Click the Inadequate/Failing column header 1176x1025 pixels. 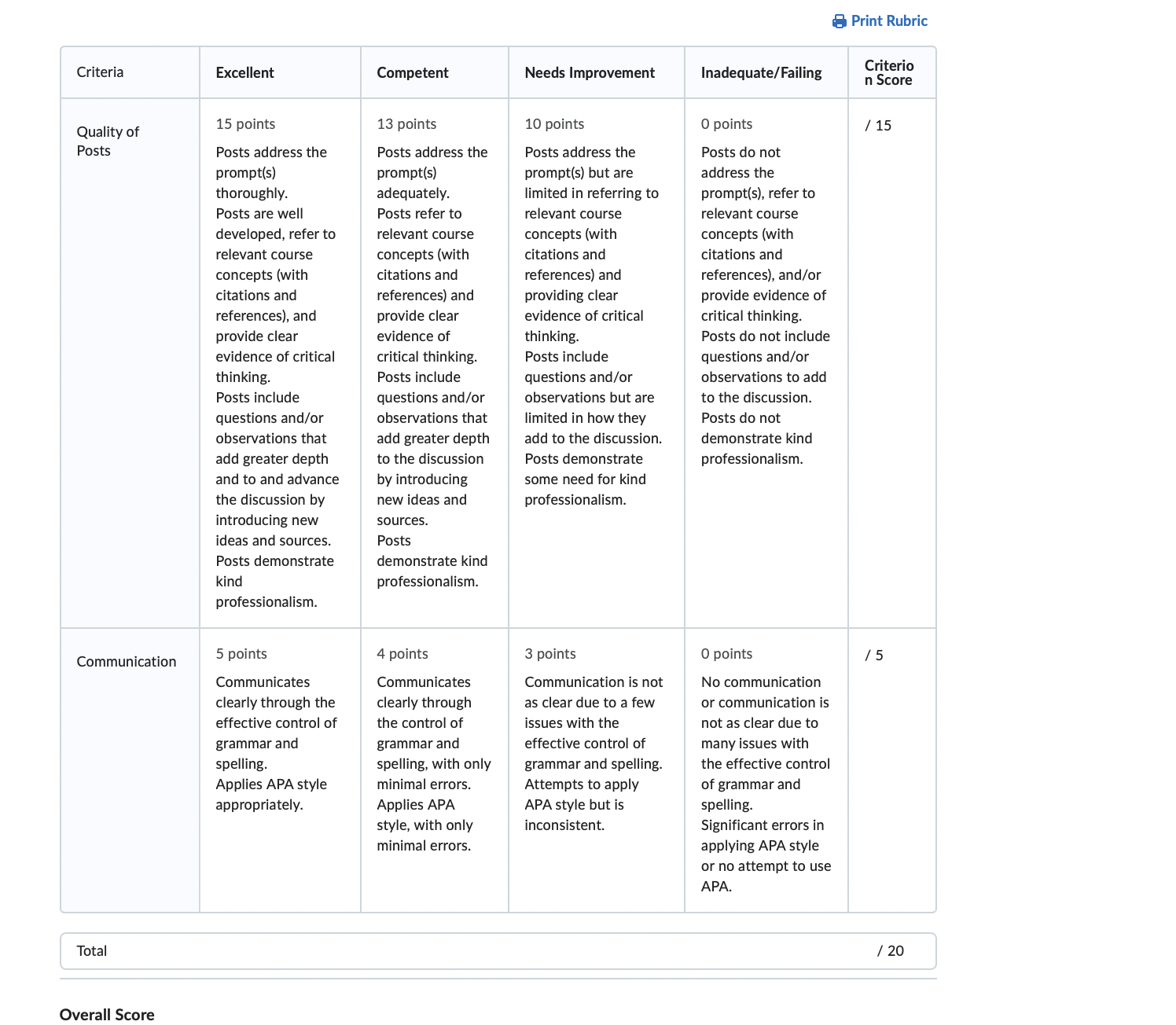[766, 72]
